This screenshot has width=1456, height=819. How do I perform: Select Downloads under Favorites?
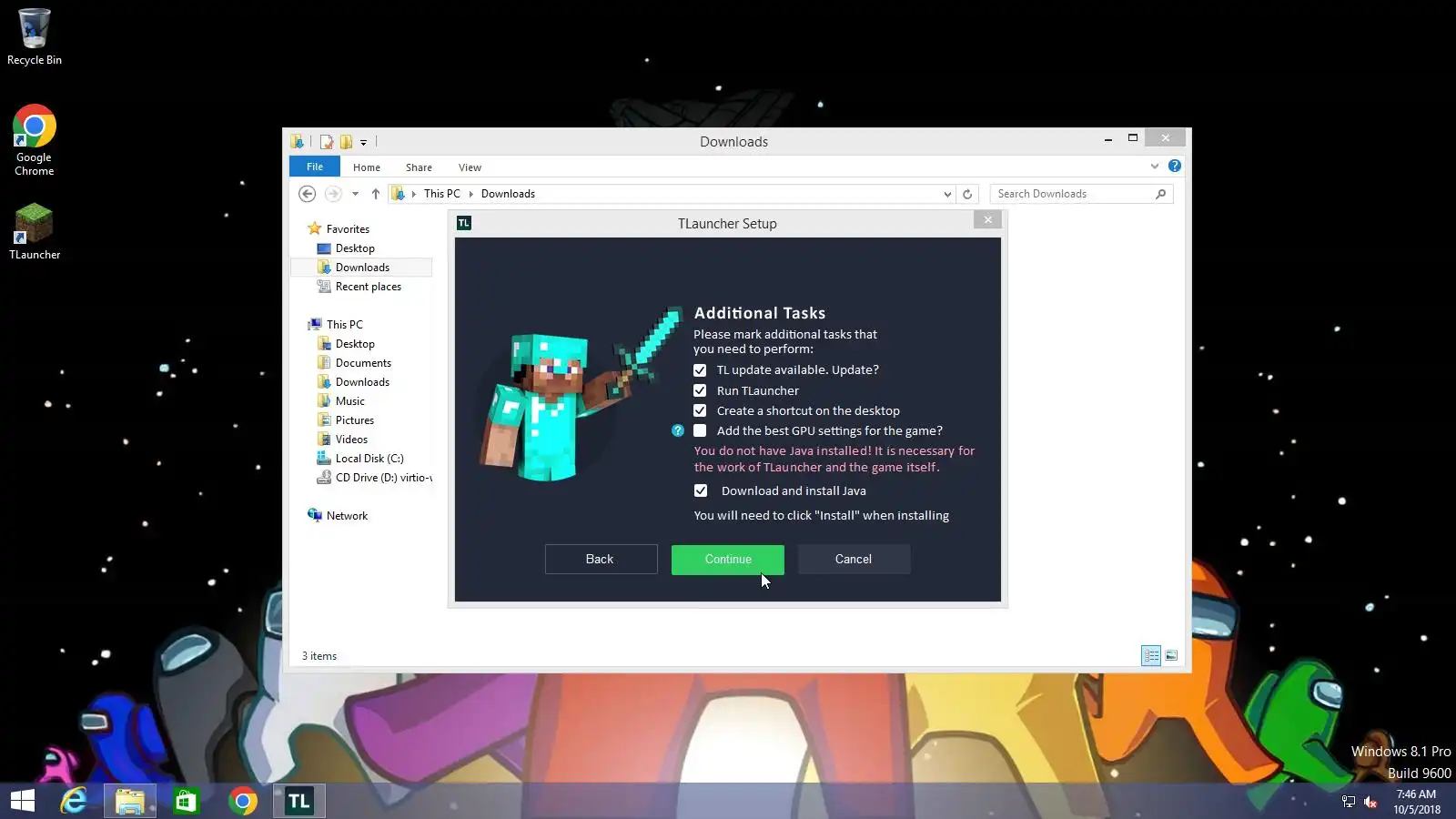[x=362, y=268]
